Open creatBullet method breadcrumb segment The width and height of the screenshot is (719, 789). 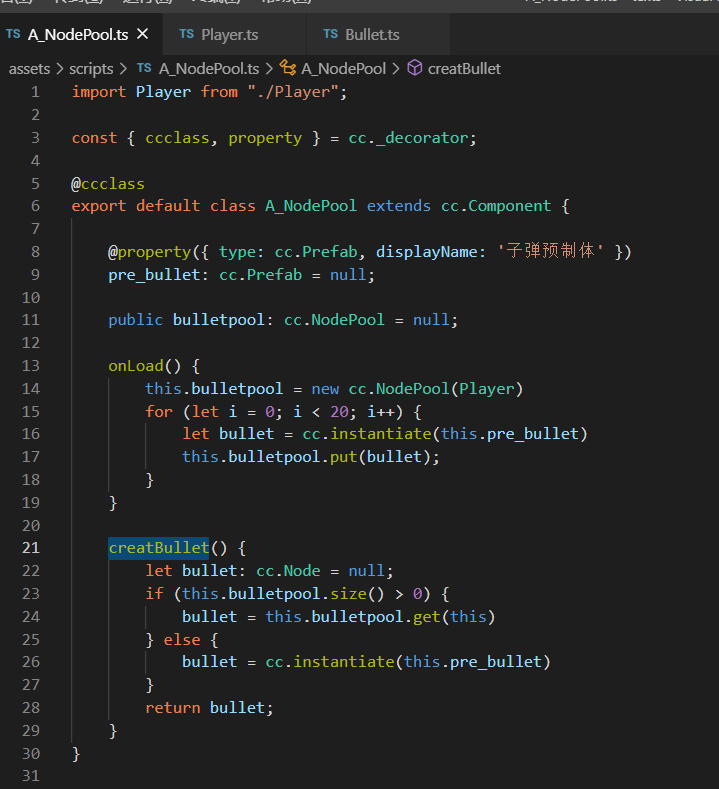click(464, 69)
